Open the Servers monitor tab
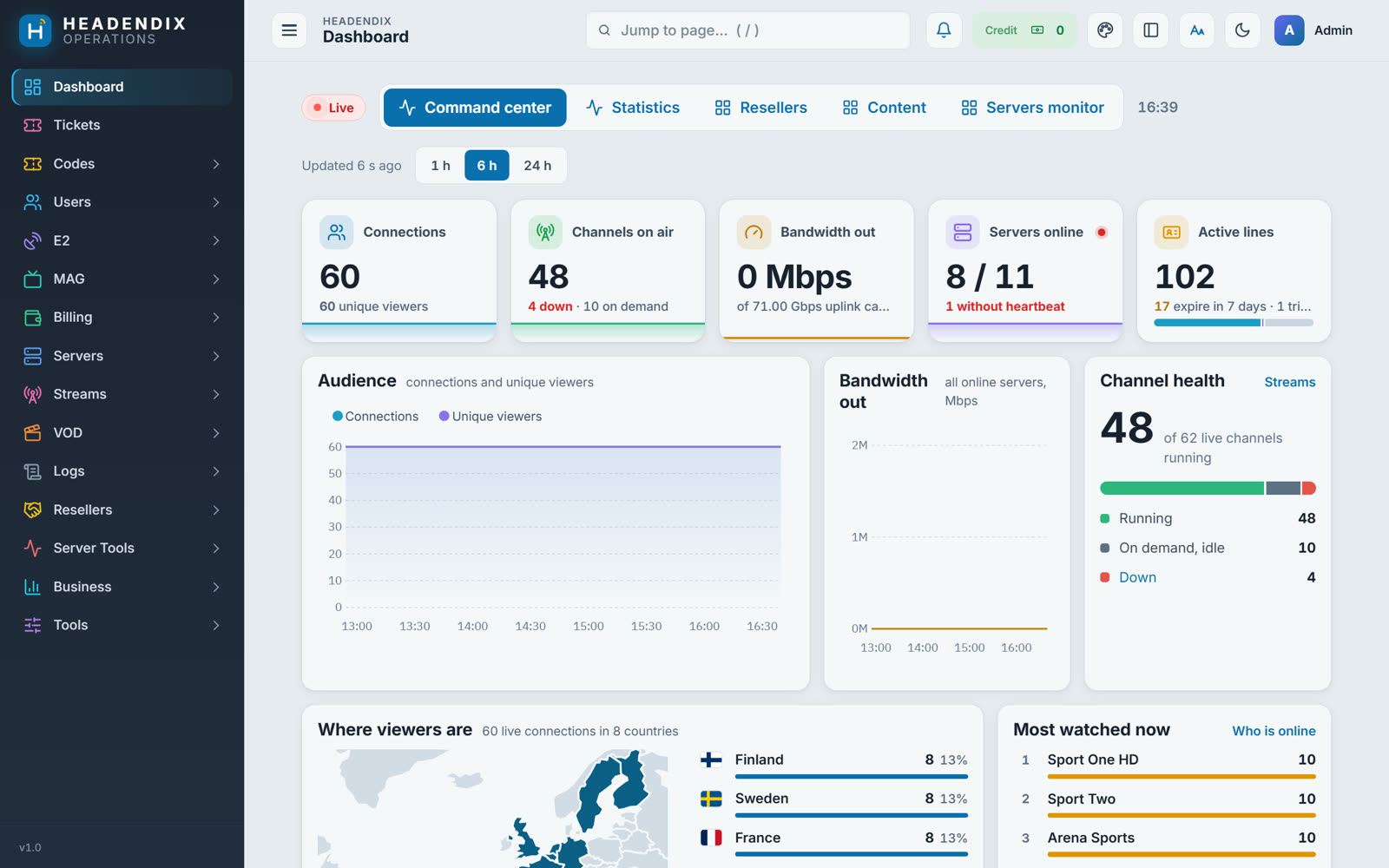1389x868 pixels. [x=1032, y=108]
